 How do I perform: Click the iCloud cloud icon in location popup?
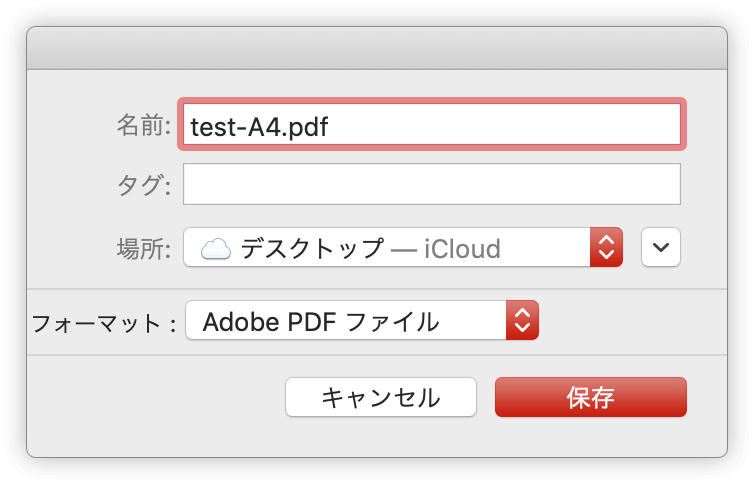pyautogui.click(x=216, y=249)
